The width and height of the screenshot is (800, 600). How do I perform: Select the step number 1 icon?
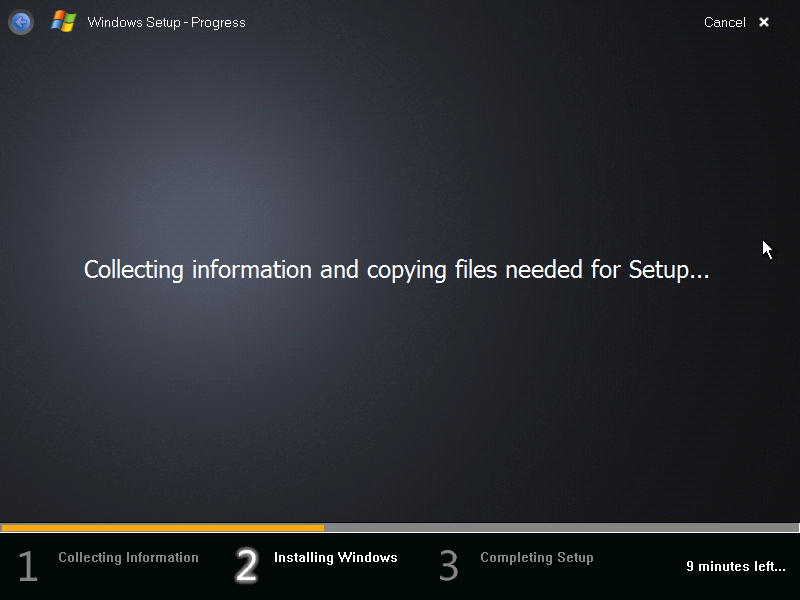click(x=28, y=567)
